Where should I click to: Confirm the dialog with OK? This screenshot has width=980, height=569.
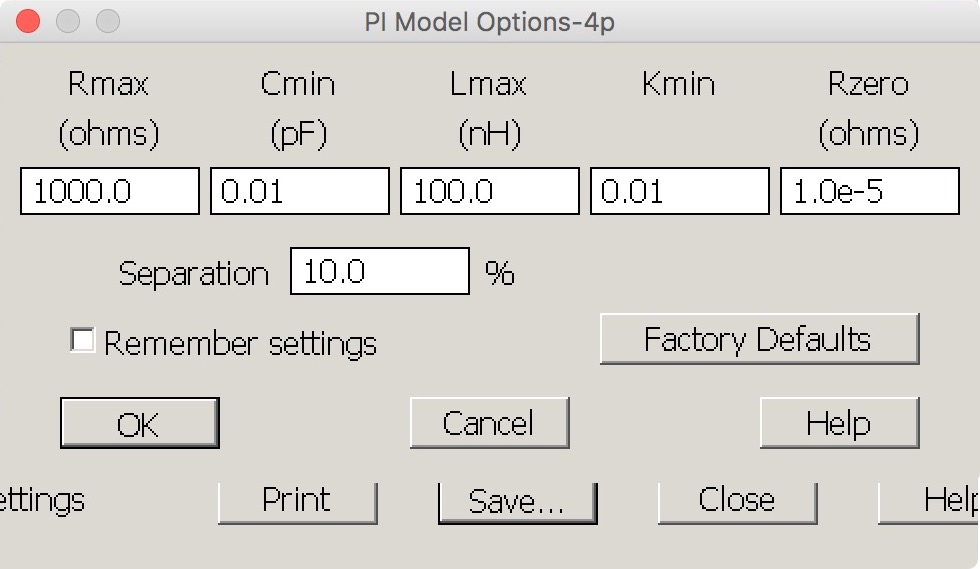pos(139,424)
